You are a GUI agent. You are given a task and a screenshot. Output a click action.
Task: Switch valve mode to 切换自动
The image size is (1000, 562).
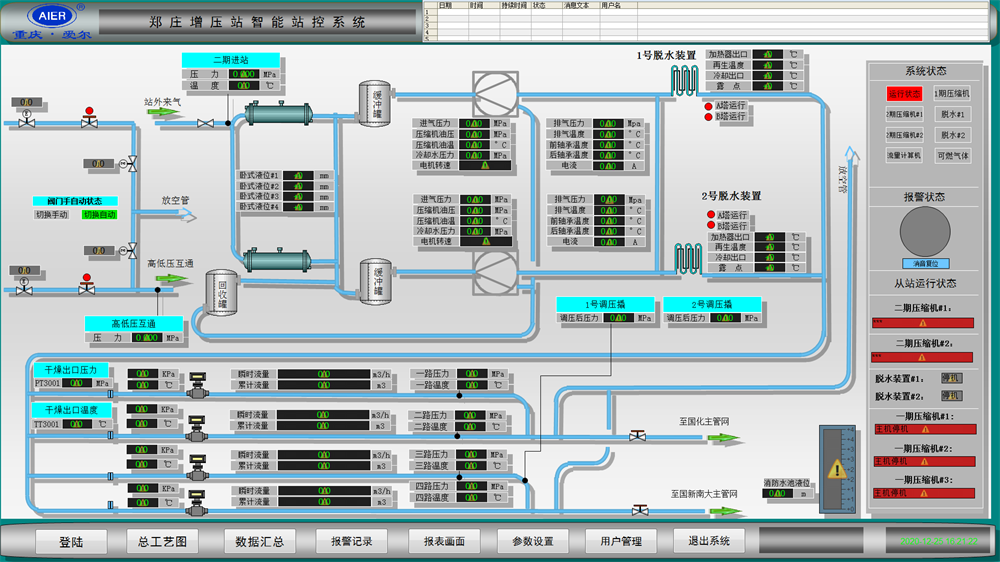(99, 214)
